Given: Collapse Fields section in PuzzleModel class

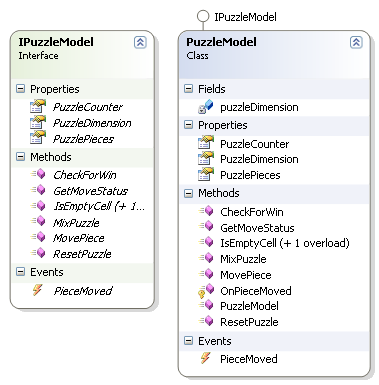Looking at the screenshot, I should click(189, 89).
